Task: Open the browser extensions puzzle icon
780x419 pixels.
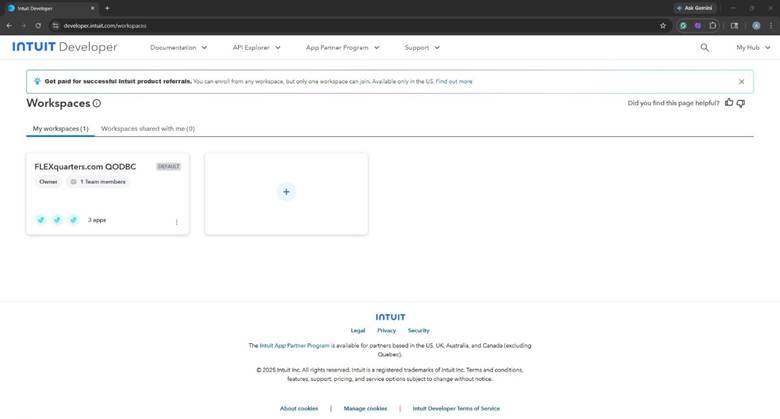Action: coord(713,25)
